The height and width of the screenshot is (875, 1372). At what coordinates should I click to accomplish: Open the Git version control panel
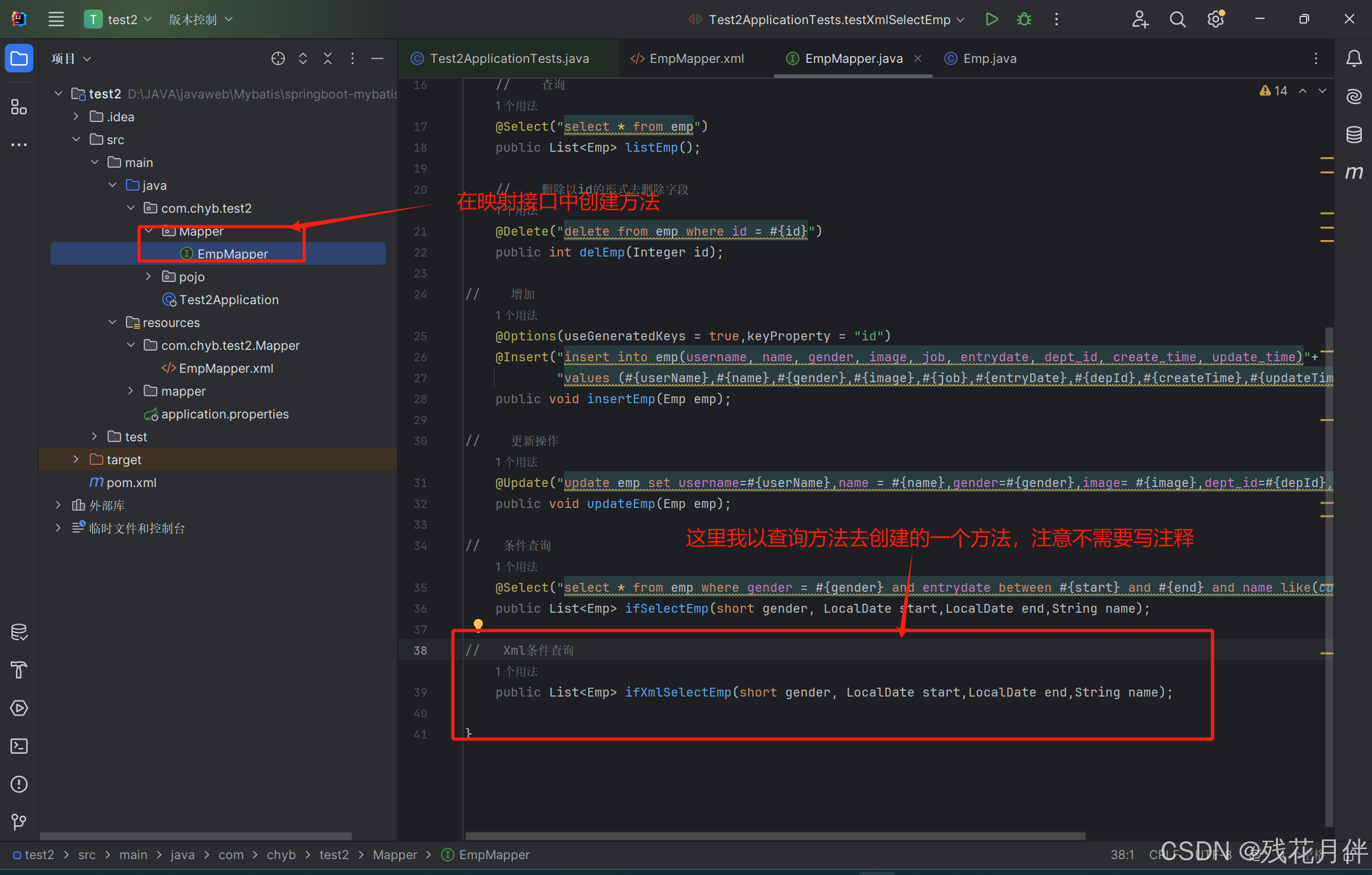pos(19,822)
